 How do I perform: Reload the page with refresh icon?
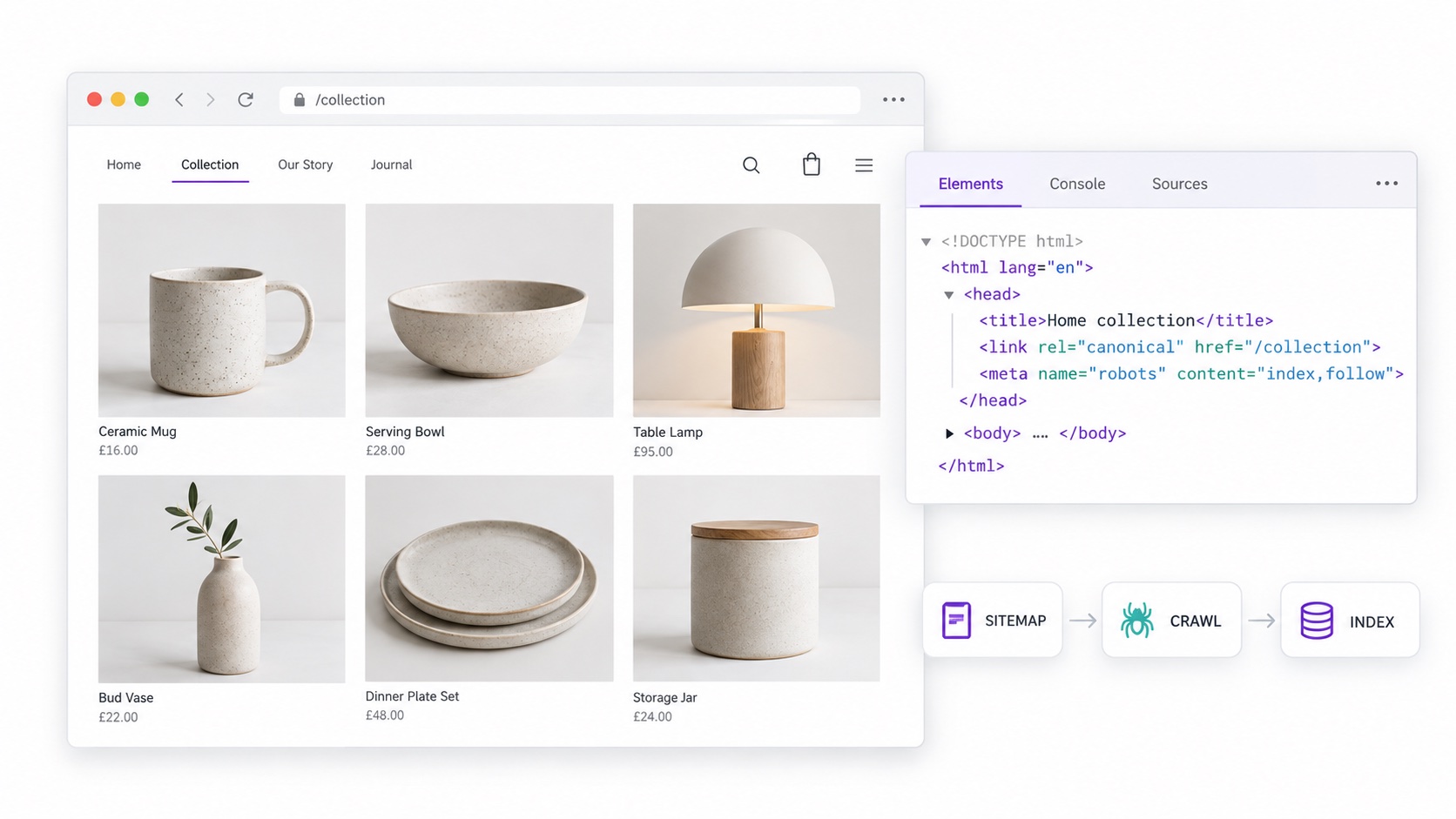246,99
